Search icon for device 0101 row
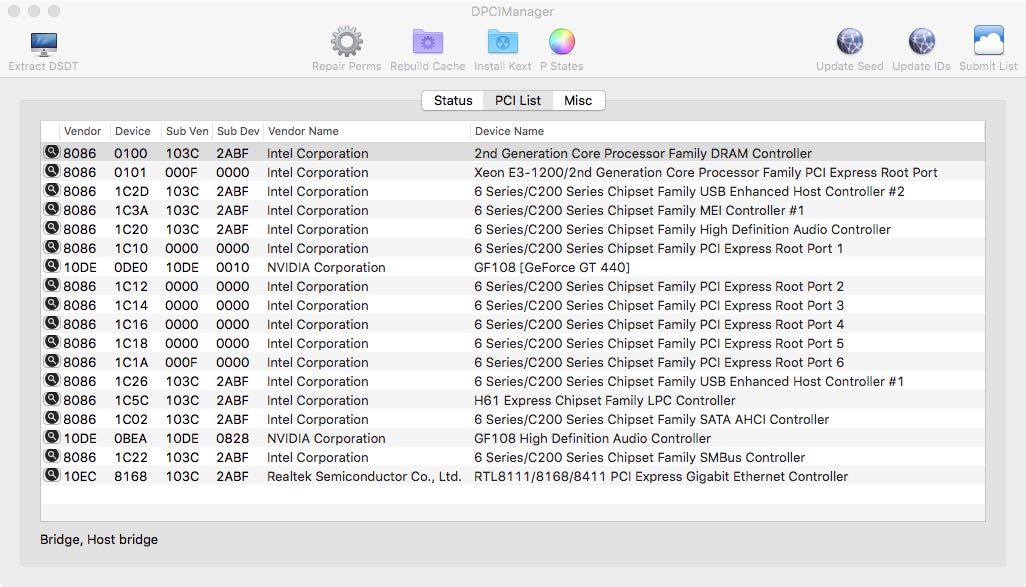Screen dimensions: 1026x587 52,171
